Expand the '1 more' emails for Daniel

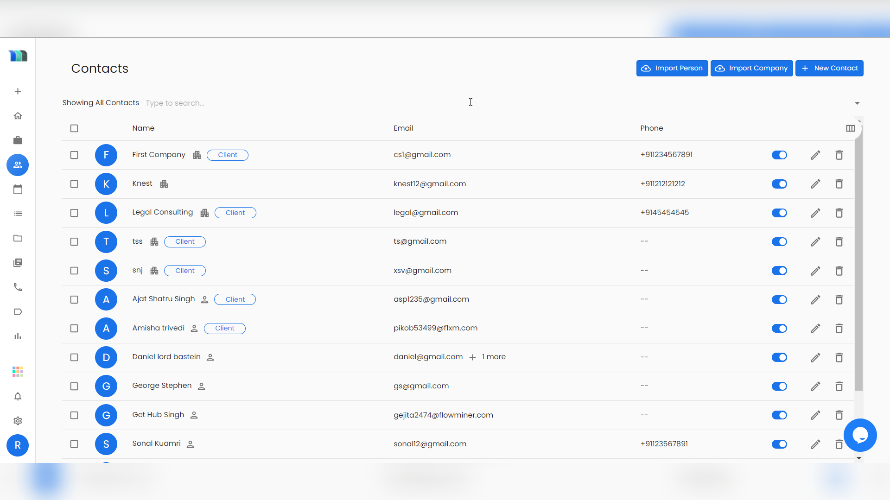click(487, 357)
